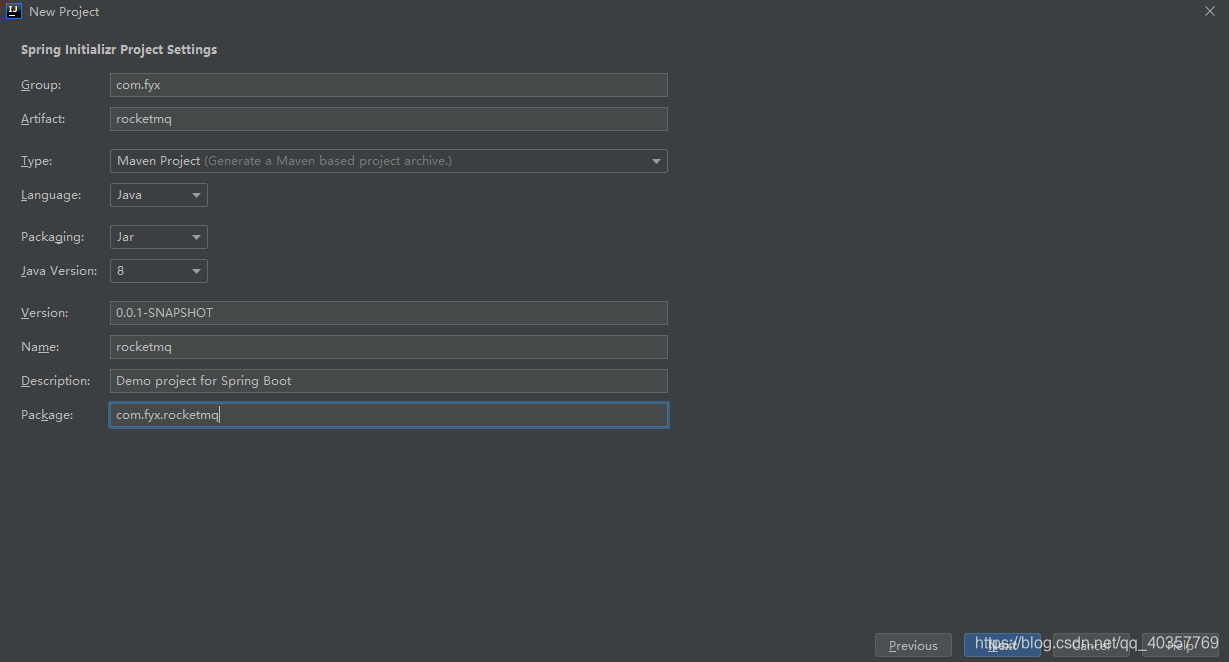The height and width of the screenshot is (662, 1229).
Task: Click the Artifact label
Action: [x=43, y=119]
